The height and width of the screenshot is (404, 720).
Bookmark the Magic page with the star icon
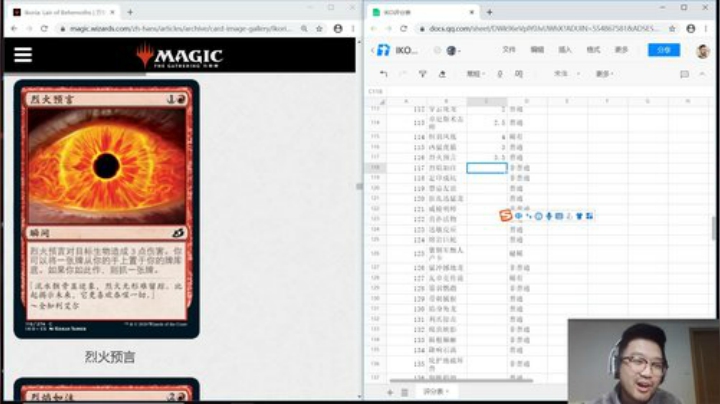pyautogui.click(x=319, y=28)
